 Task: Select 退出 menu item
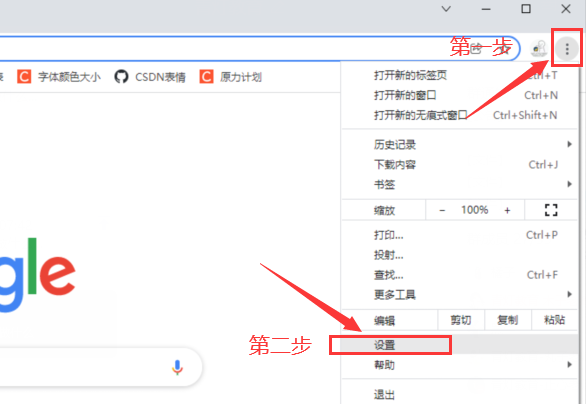click(x=460, y=394)
